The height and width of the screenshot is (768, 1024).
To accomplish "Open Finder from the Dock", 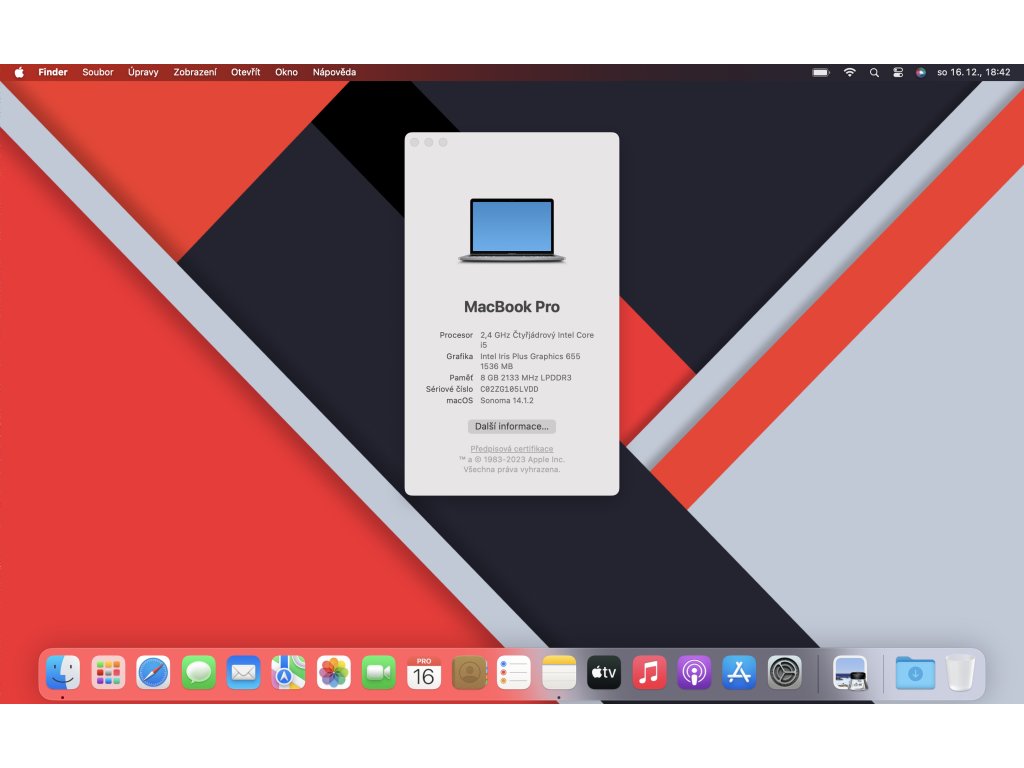I will tap(63, 672).
